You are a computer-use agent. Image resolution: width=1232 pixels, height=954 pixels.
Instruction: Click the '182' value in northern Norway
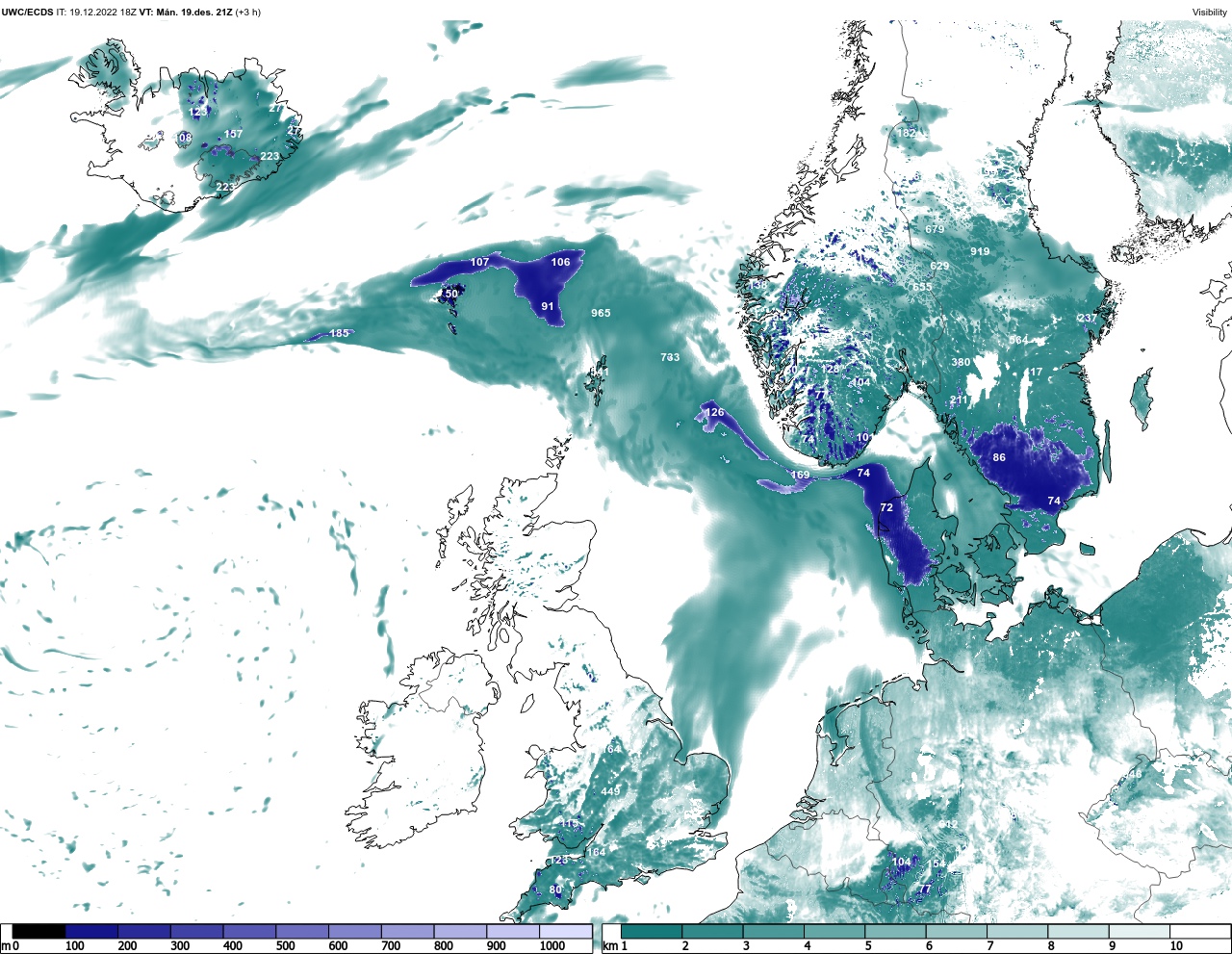(907, 133)
